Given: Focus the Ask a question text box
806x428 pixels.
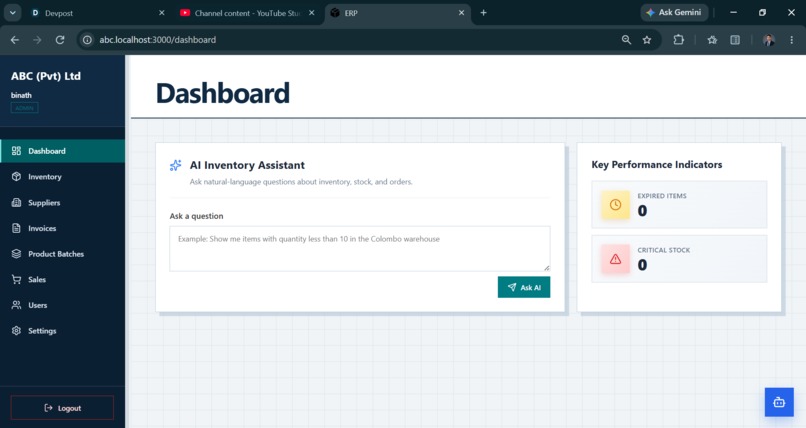Looking at the screenshot, I should 360,249.
